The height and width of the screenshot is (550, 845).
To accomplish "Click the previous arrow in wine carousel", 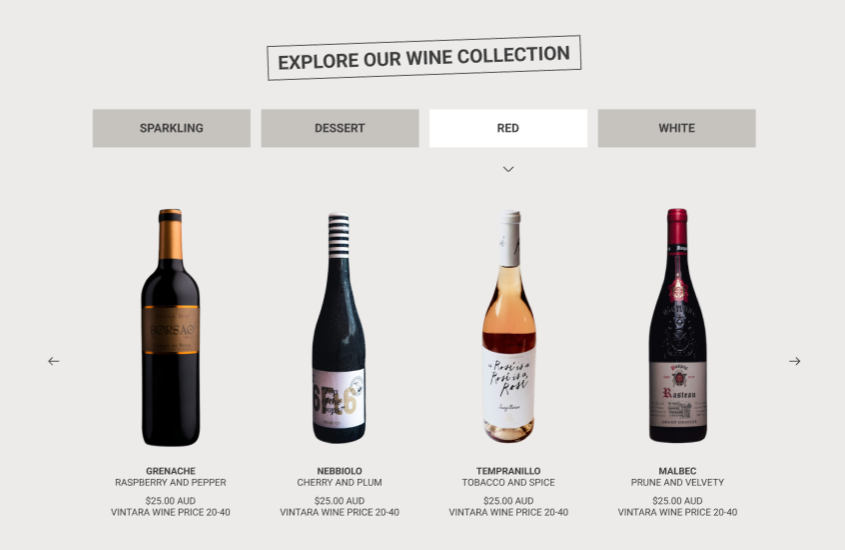I will pos(53,361).
